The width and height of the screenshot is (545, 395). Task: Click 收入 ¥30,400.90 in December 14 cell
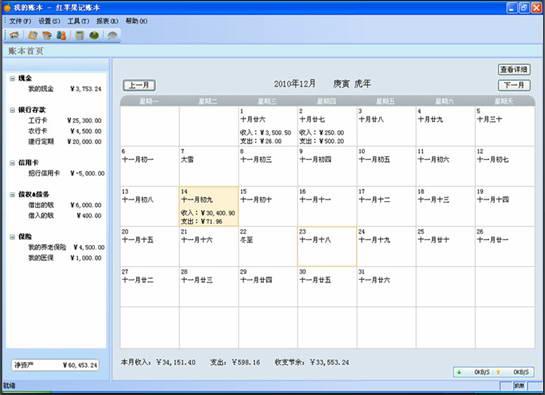208,213
